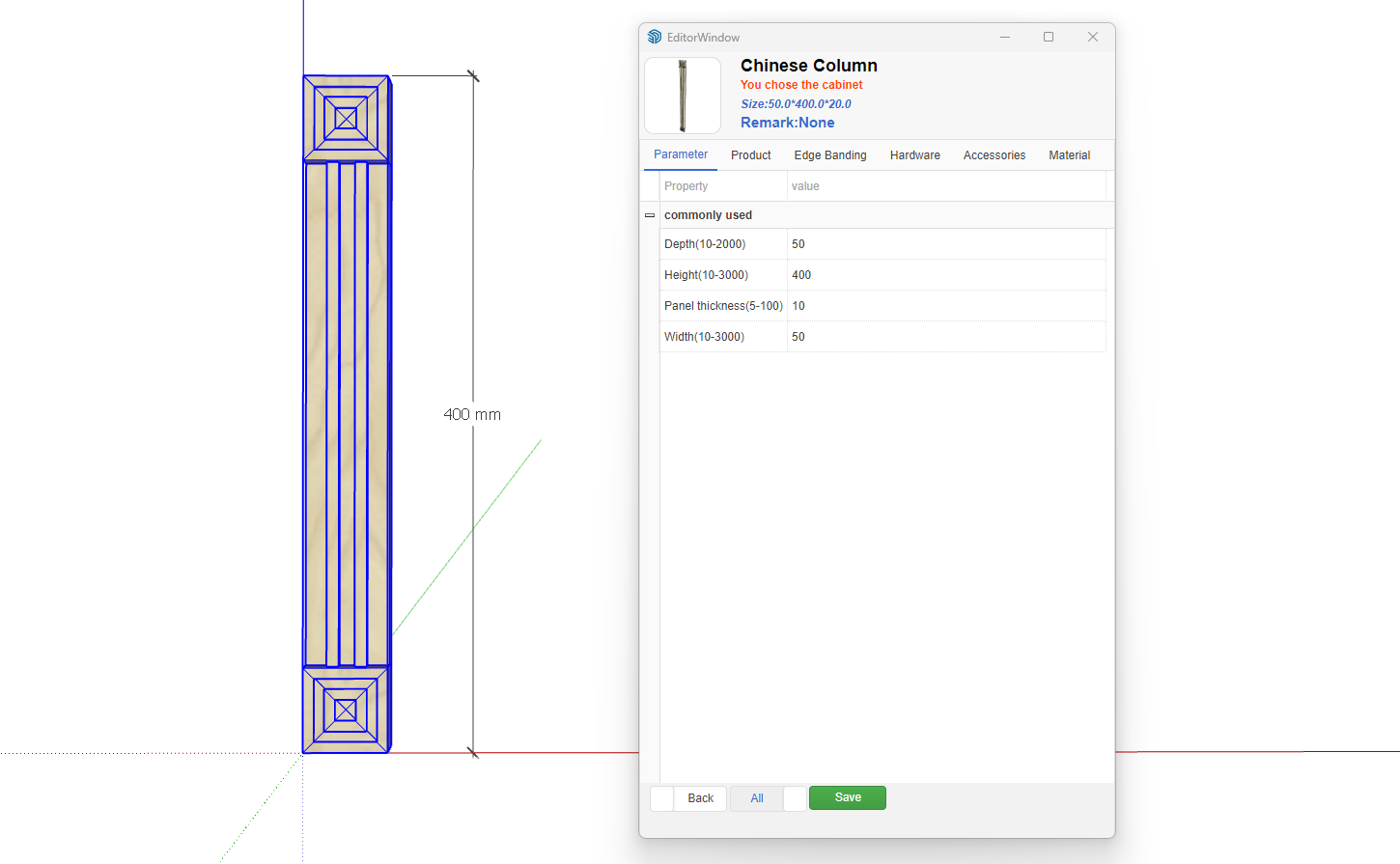This screenshot has width=1400, height=864.
Task: Click the EditorWindow app logo icon
Action: (x=655, y=37)
